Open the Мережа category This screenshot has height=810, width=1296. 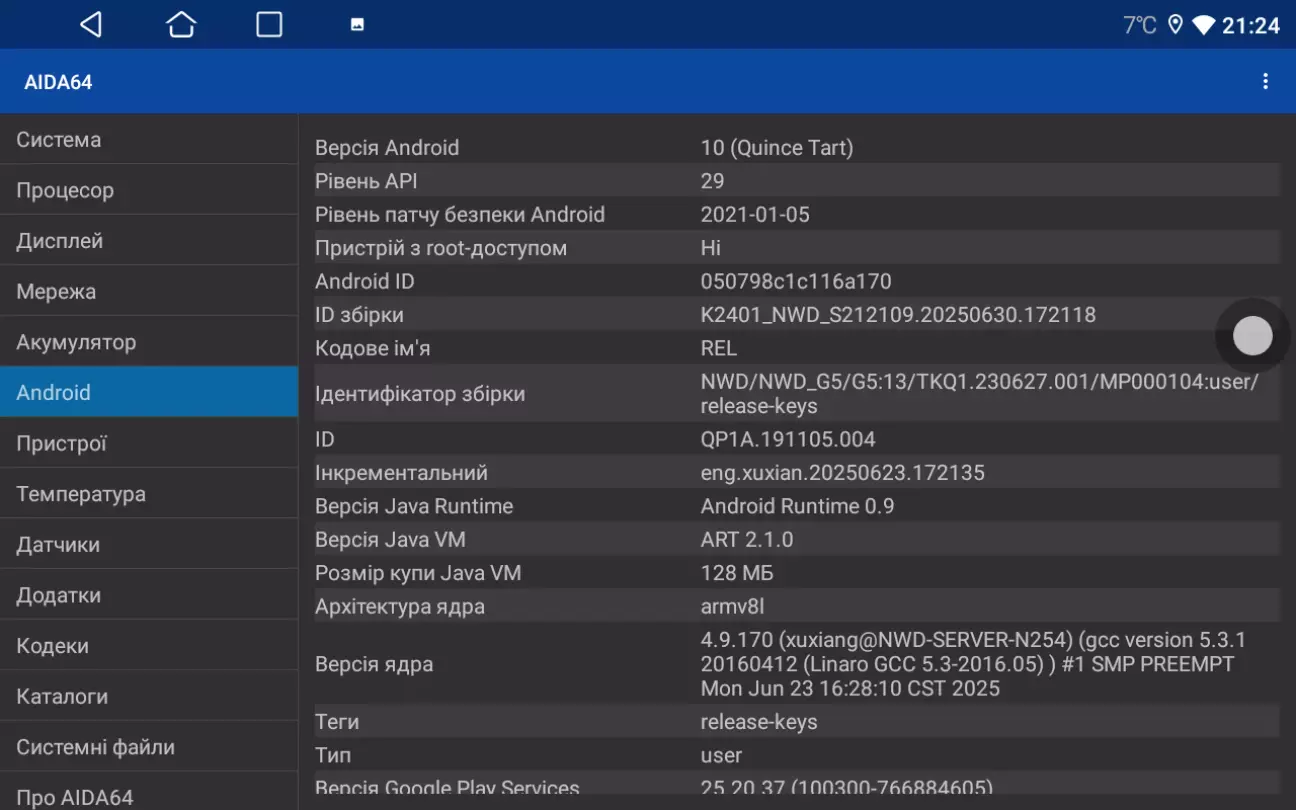tap(149, 292)
